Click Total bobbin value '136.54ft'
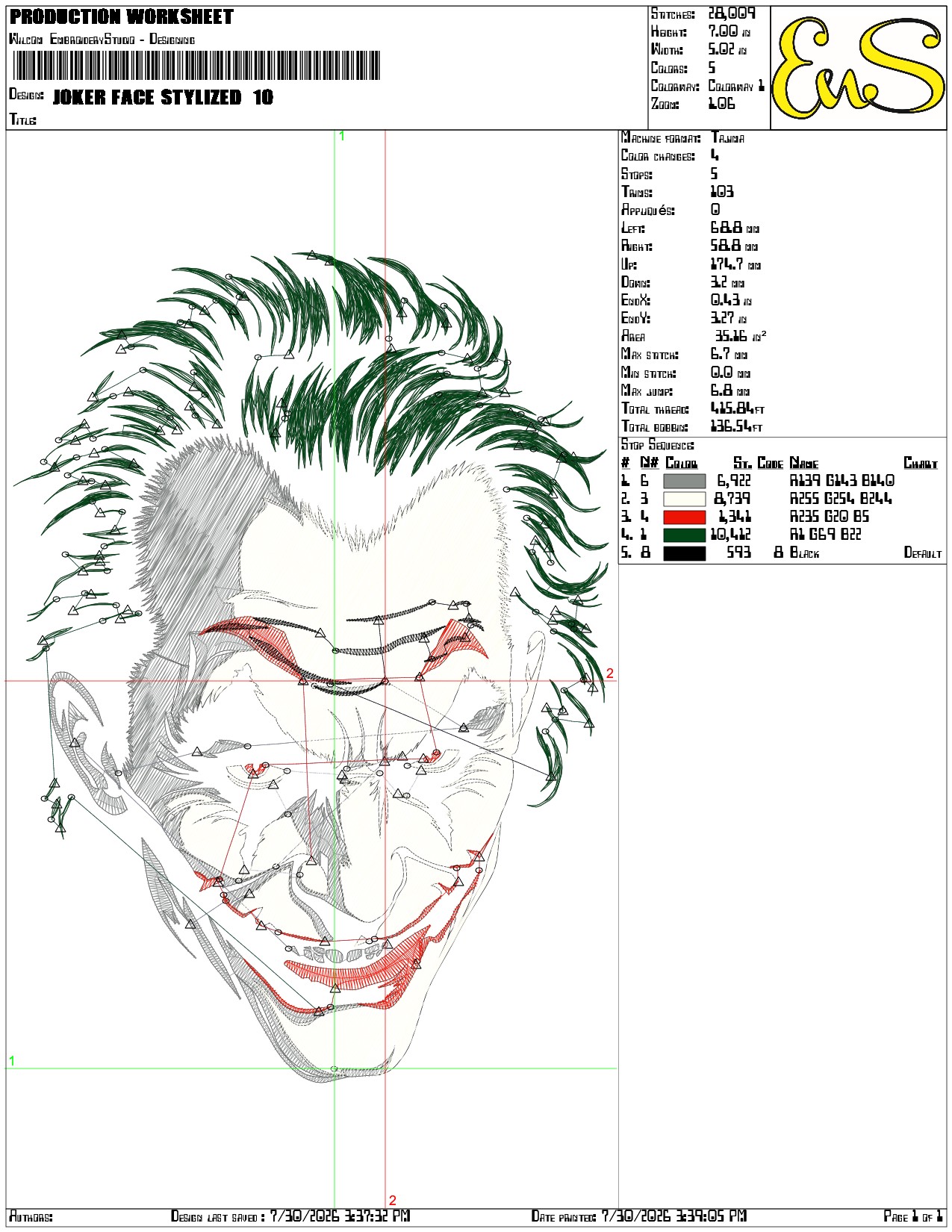This screenshot has width=952, height=1232. [736, 427]
